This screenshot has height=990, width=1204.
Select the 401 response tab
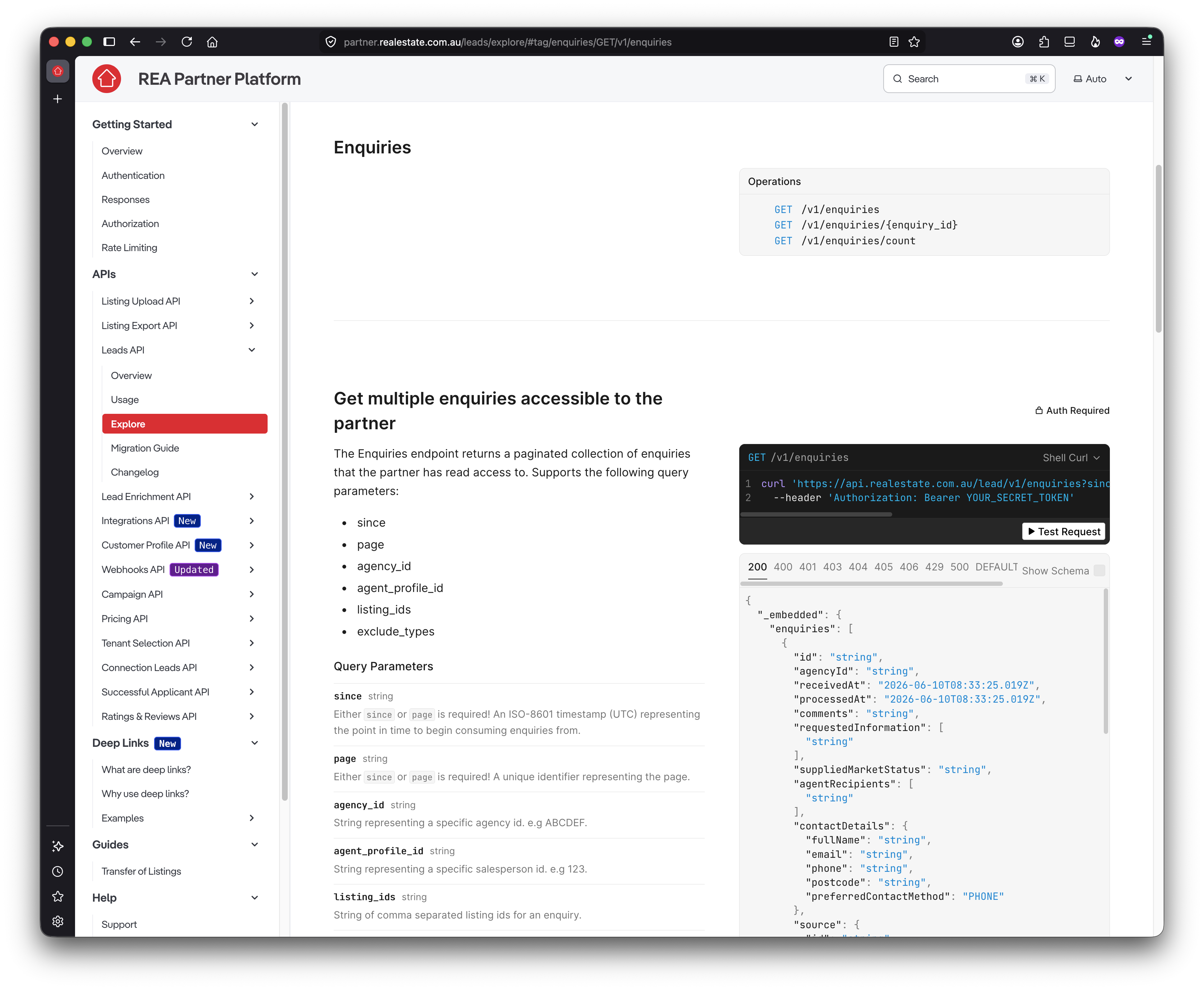(807, 567)
